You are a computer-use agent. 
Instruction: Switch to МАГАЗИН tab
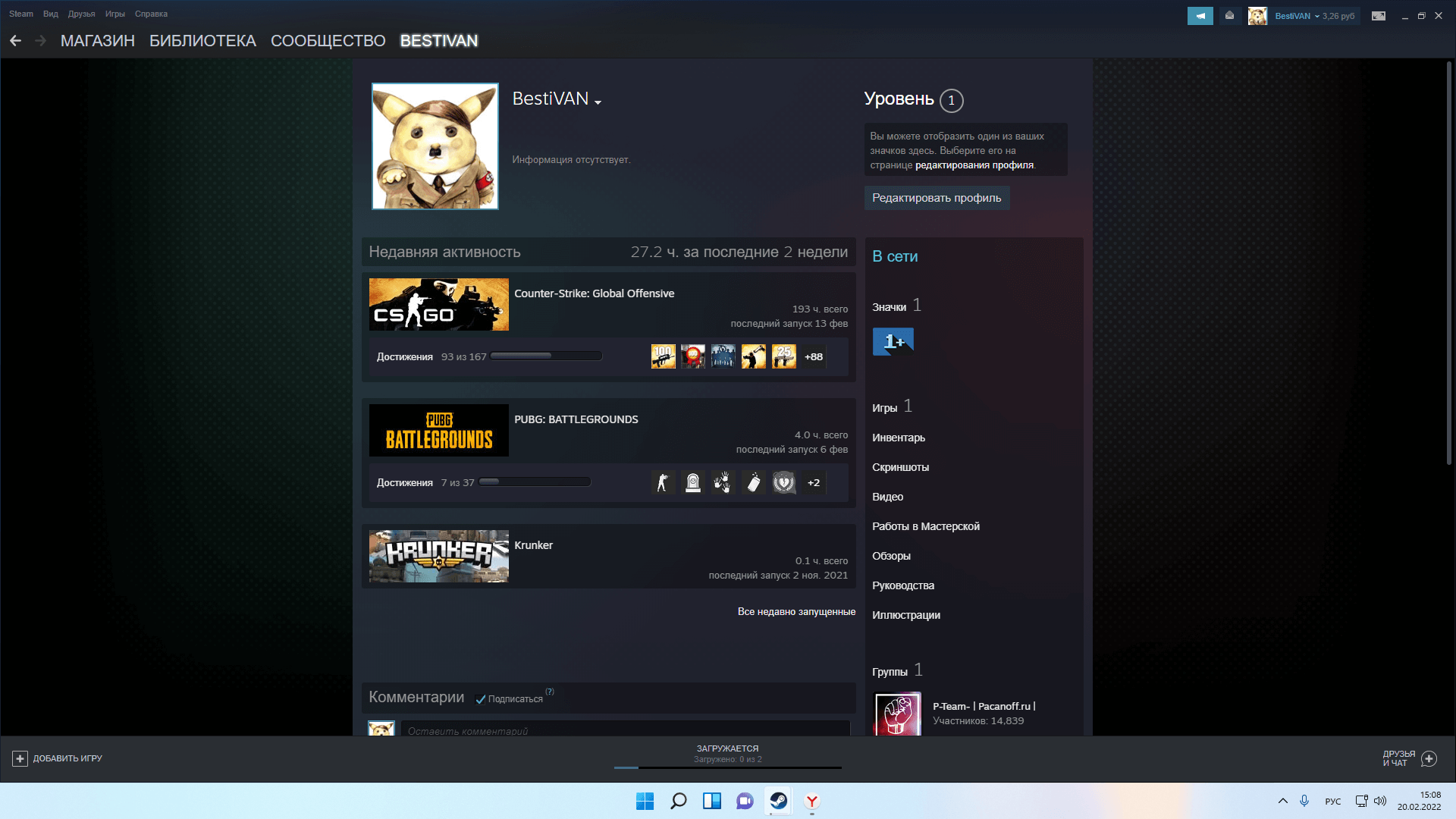click(x=98, y=41)
